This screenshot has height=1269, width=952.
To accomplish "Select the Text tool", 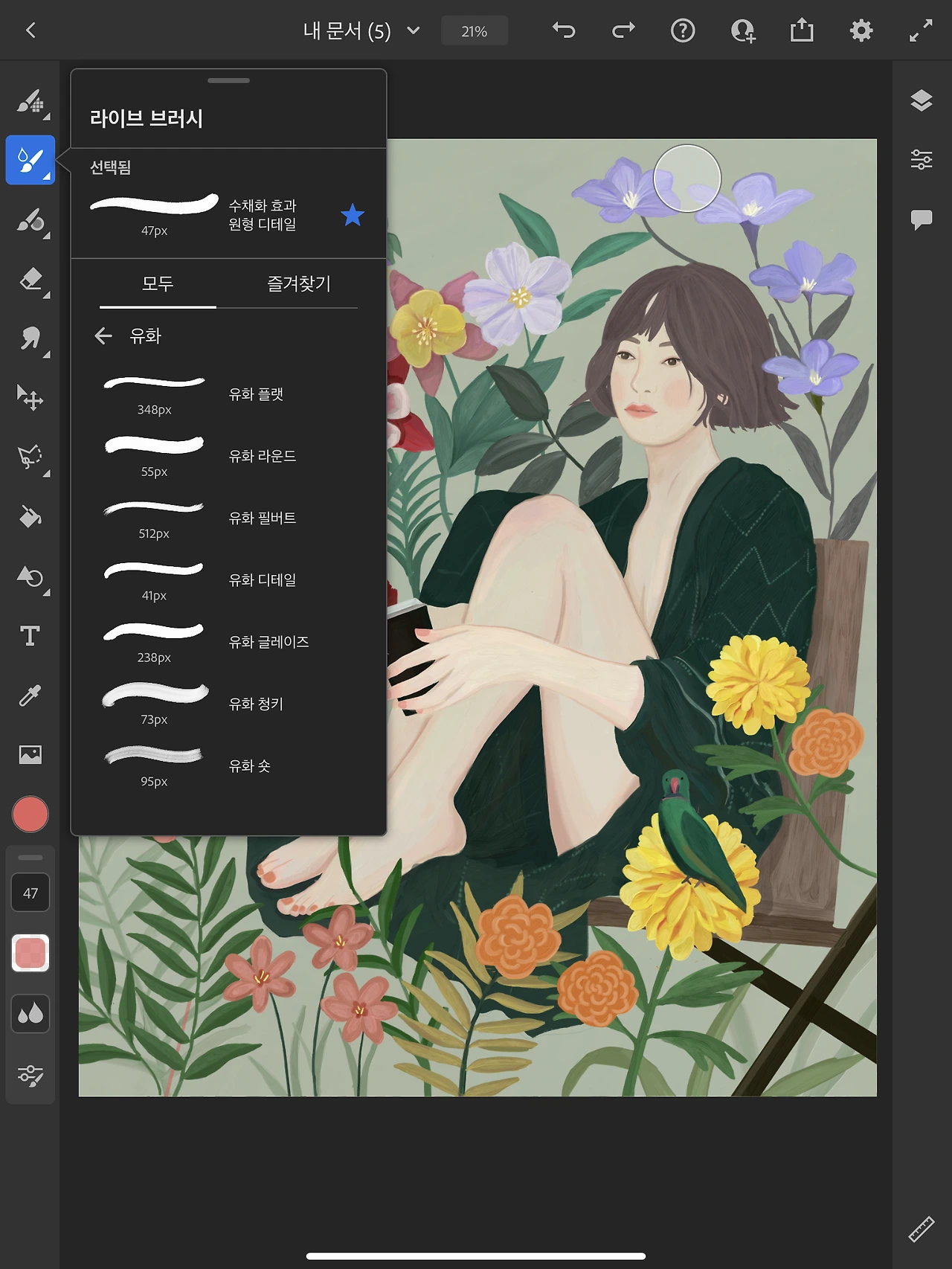I will pos(30,636).
